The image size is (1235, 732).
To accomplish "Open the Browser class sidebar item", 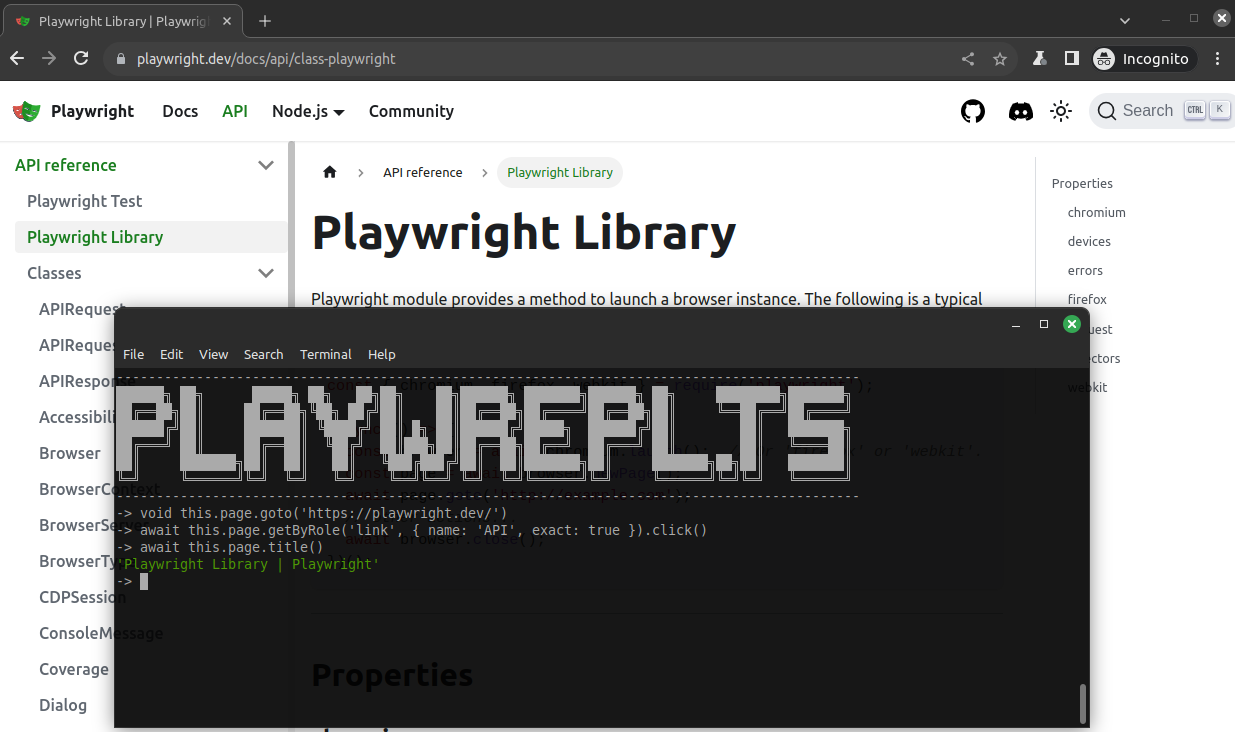I will click(70, 453).
